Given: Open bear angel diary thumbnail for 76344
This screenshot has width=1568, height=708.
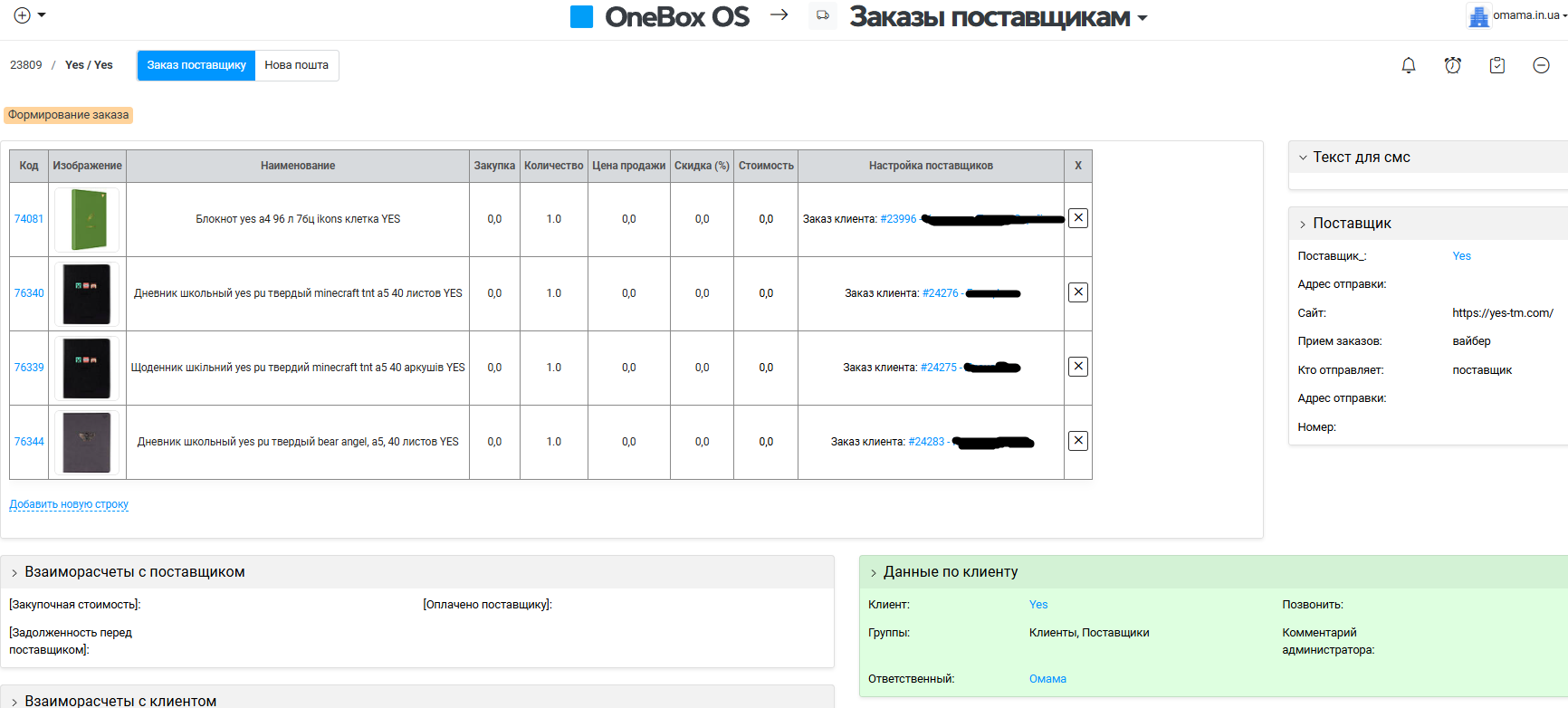Looking at the screenshot, I should [87, 442].
